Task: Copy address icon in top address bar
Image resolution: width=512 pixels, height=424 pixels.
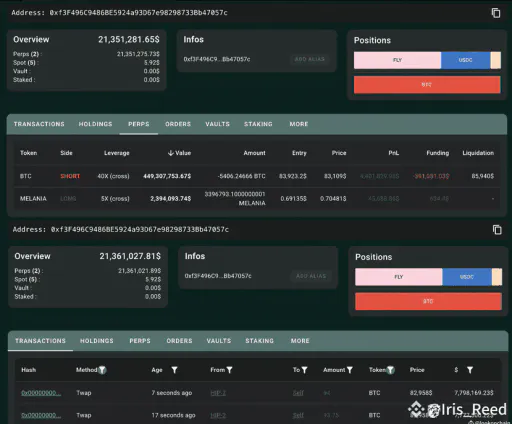Action: tap(496, 13)
